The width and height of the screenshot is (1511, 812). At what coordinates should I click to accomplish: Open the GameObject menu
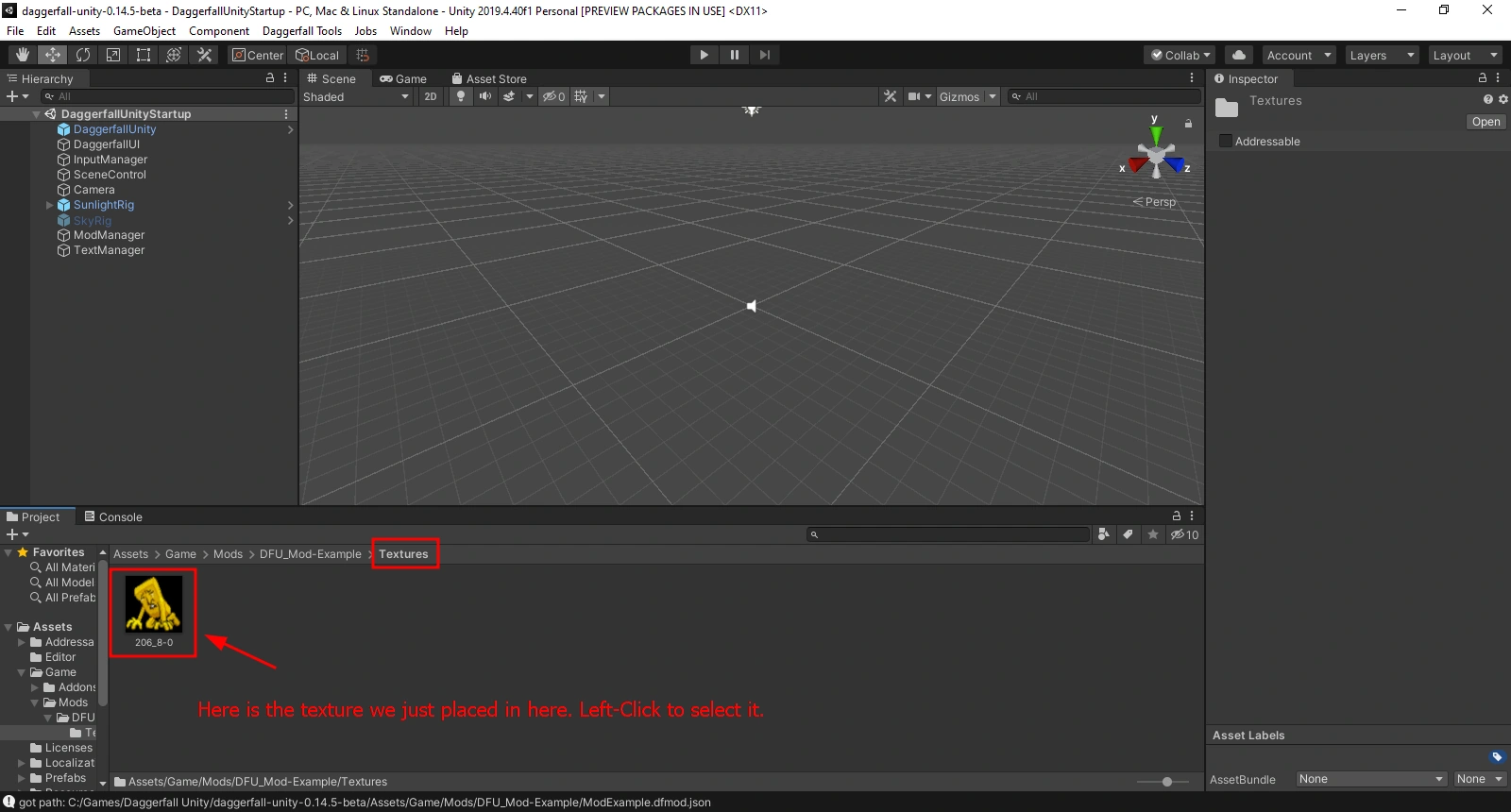pos(144,31)
